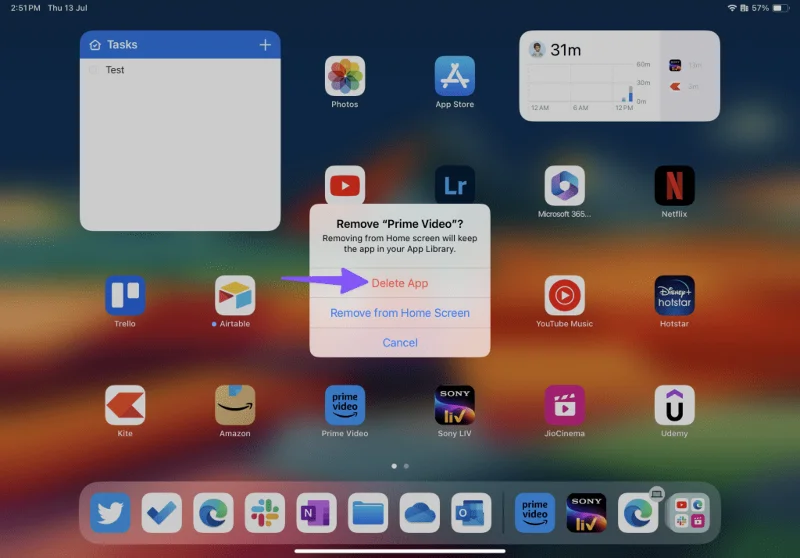800x558 pixels.
Task: Tap the Prime Video home screen icon
Action: (x=345, y=405)
